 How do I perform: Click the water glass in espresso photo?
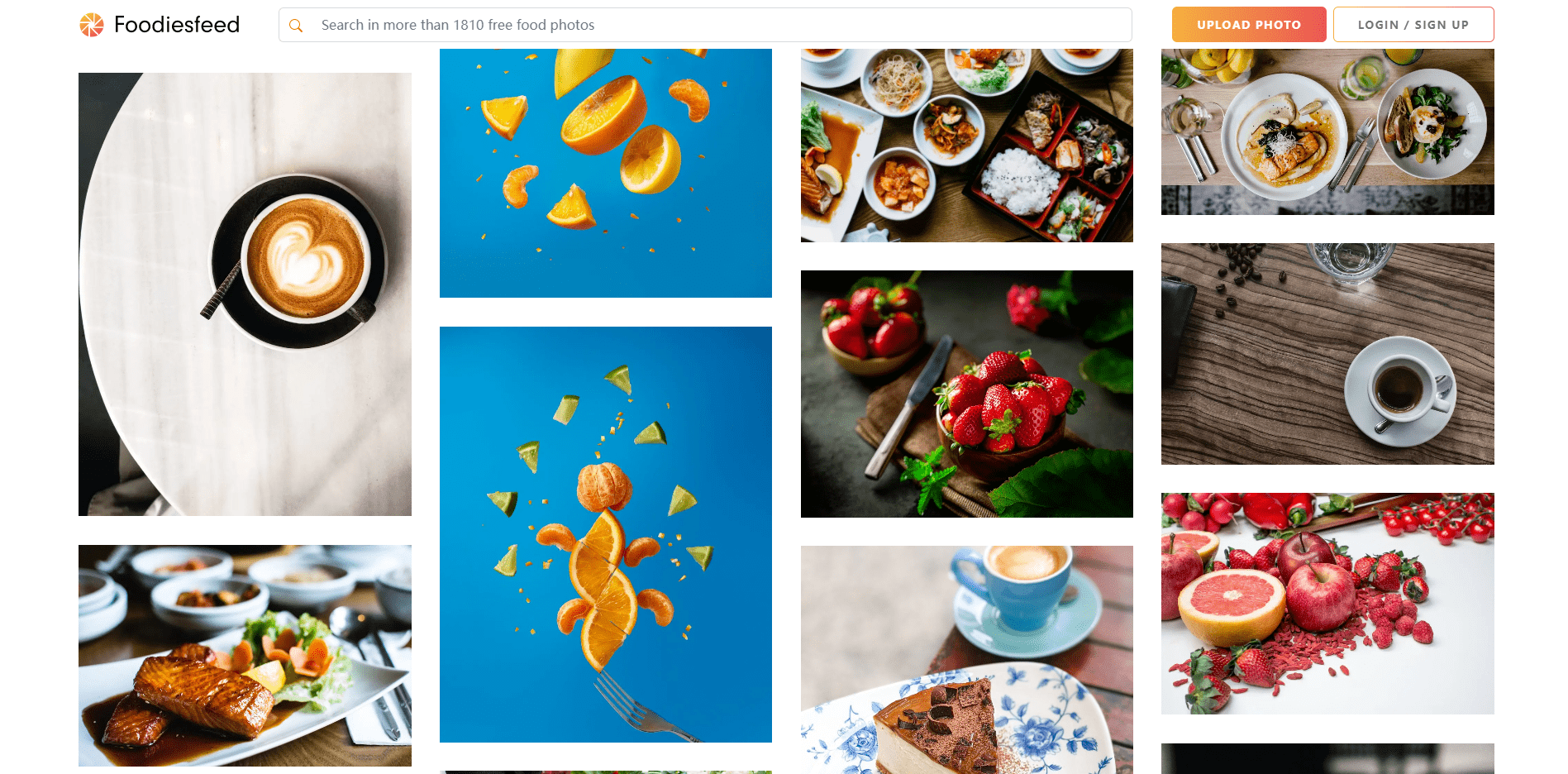tap(1351, 262)
